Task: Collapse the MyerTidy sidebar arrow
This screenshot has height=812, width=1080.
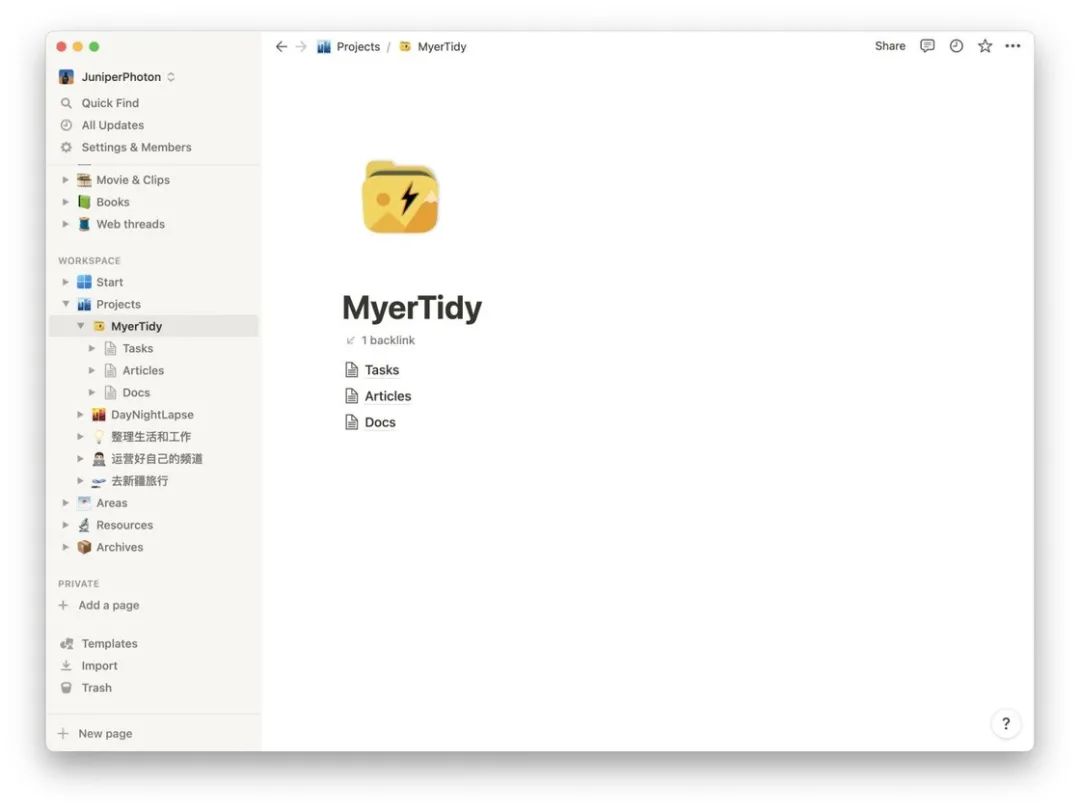Action: [81, 326]
